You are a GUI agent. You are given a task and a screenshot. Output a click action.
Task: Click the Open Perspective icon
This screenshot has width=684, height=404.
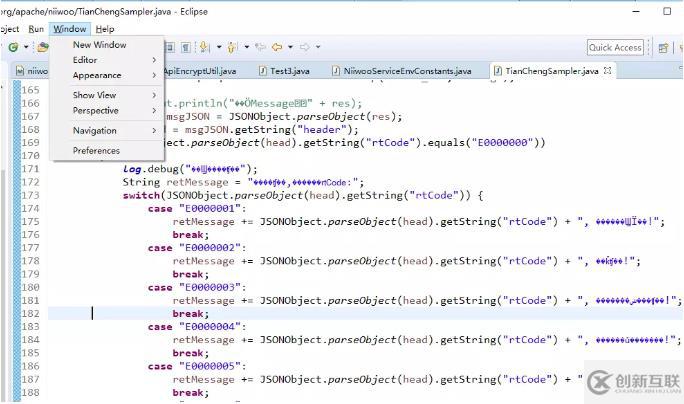(x=663, y=48)
